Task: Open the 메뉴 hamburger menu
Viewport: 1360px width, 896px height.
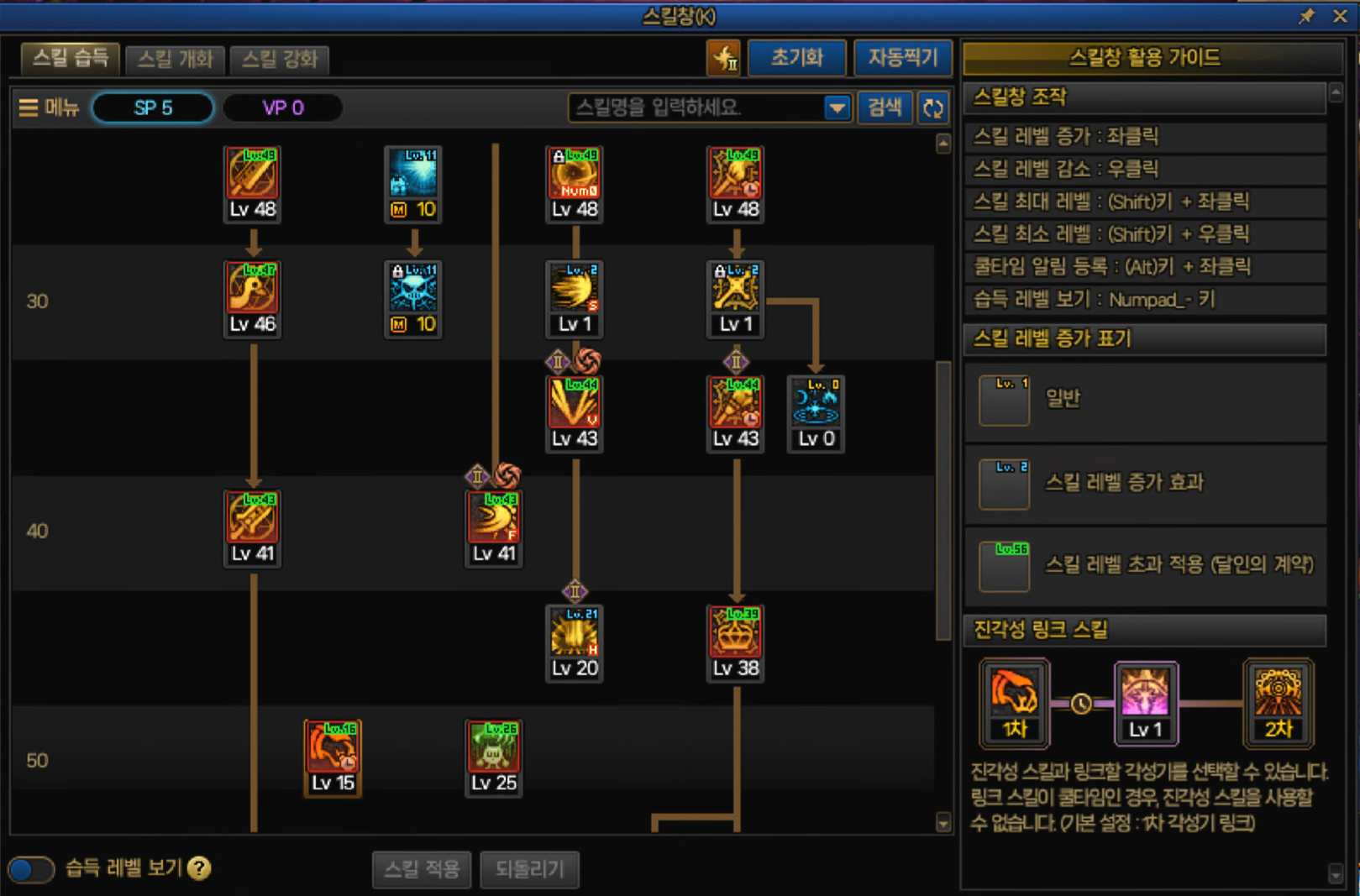Action: coord(49,108)
